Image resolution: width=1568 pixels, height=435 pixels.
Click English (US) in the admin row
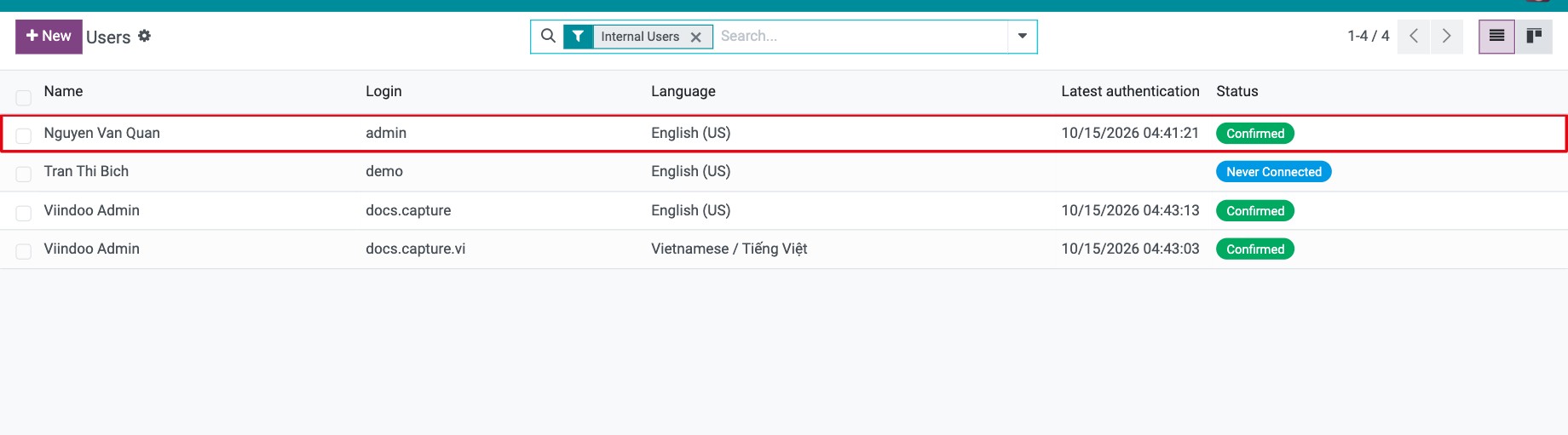tap(691, 133)
